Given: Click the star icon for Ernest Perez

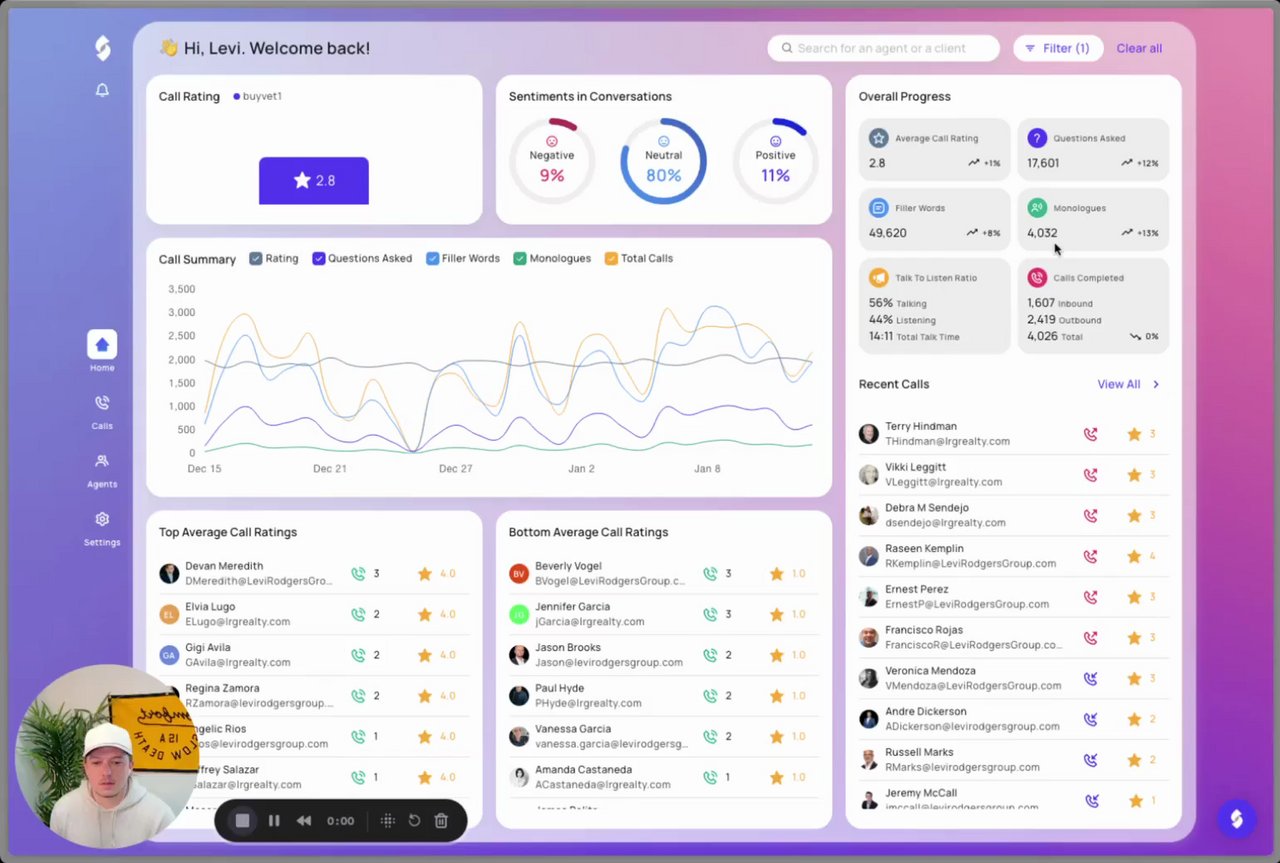Looking at the screenshot, I should click(1134, 597).
